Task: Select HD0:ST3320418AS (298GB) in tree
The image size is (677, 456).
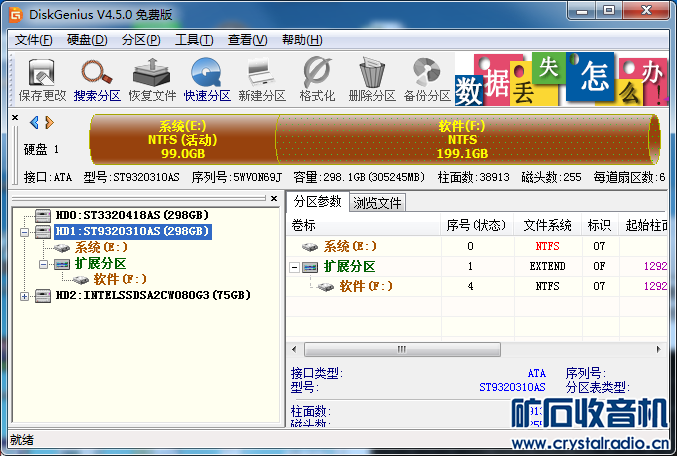Action: click(132, 215)
